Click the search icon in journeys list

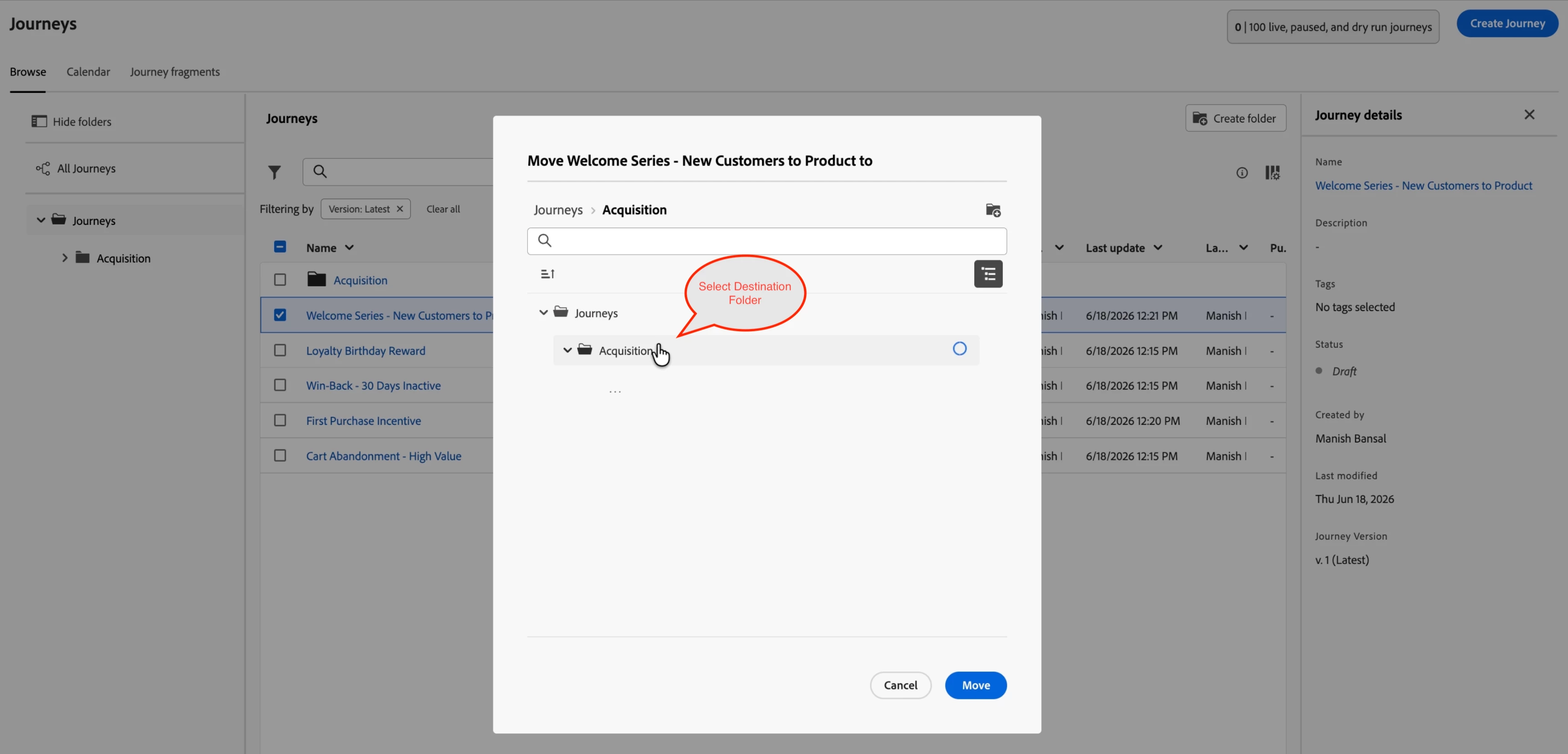319,172
